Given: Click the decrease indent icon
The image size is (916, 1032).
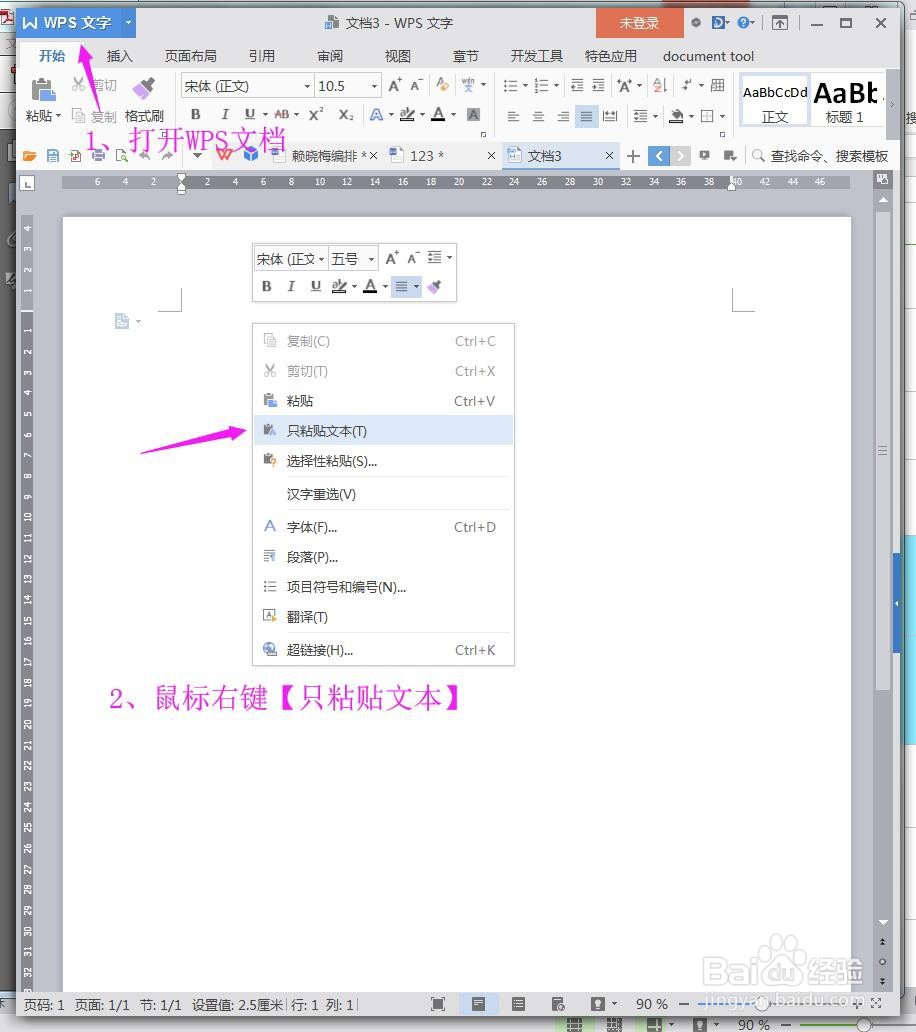Looking at the screenshot, I should 577,86.
